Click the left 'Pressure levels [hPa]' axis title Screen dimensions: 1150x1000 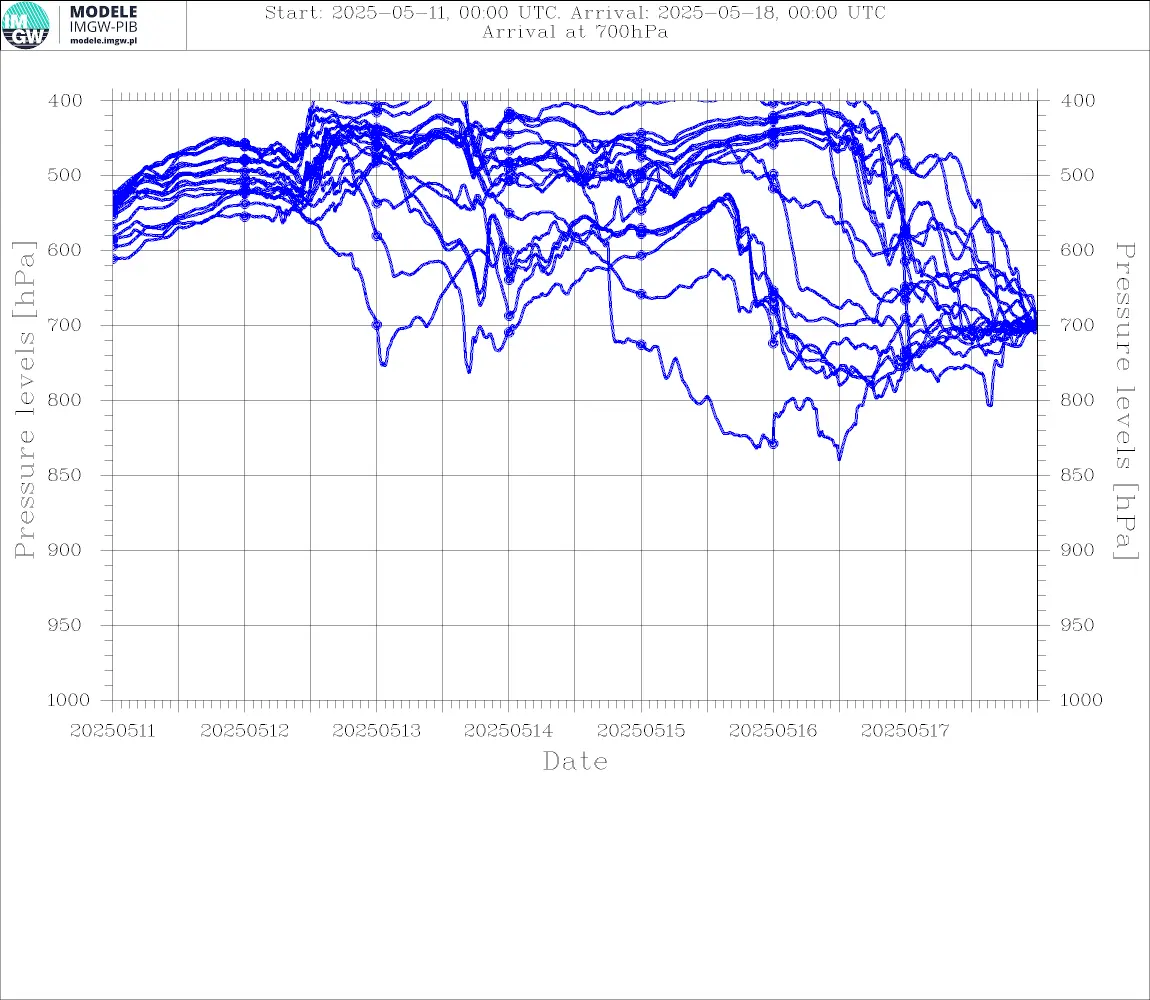[24, 400]
